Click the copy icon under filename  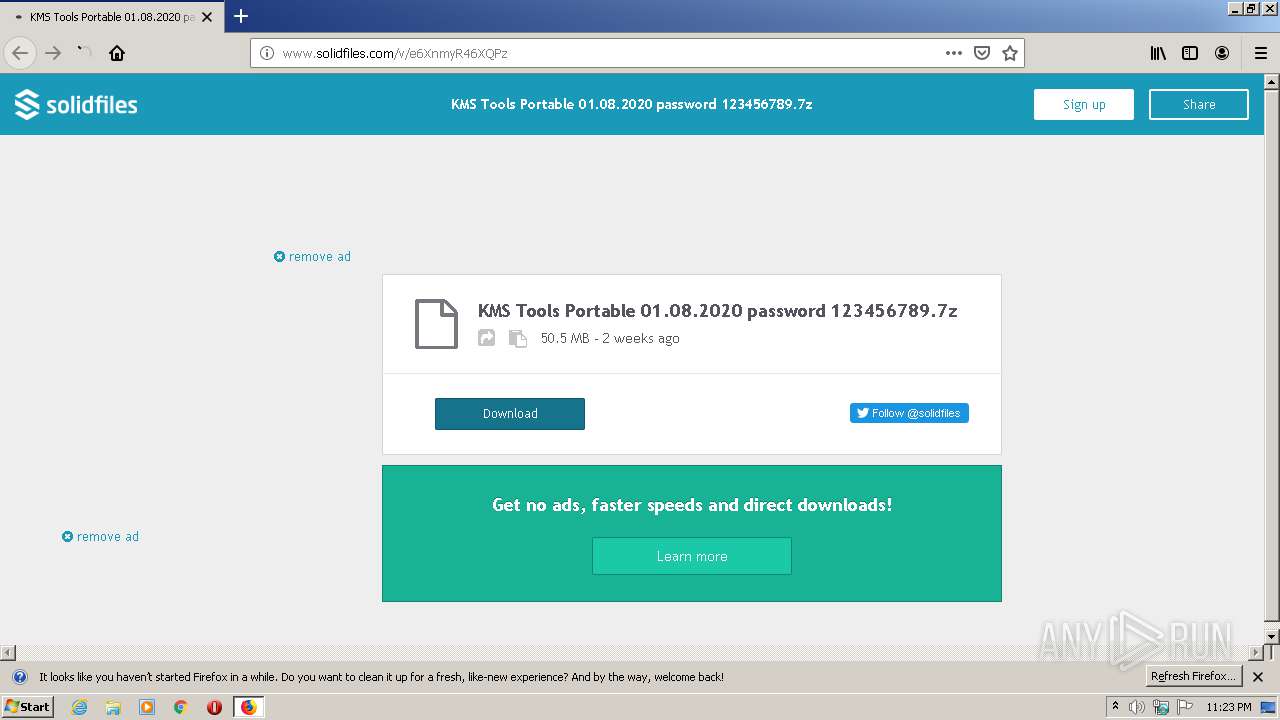517,338
